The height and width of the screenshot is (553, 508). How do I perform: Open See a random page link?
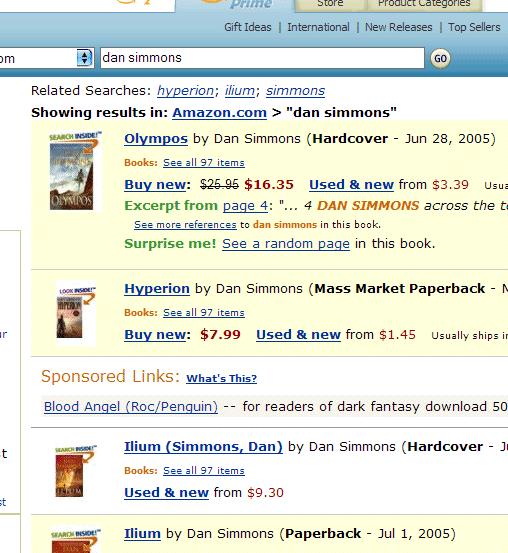point(286,244)
